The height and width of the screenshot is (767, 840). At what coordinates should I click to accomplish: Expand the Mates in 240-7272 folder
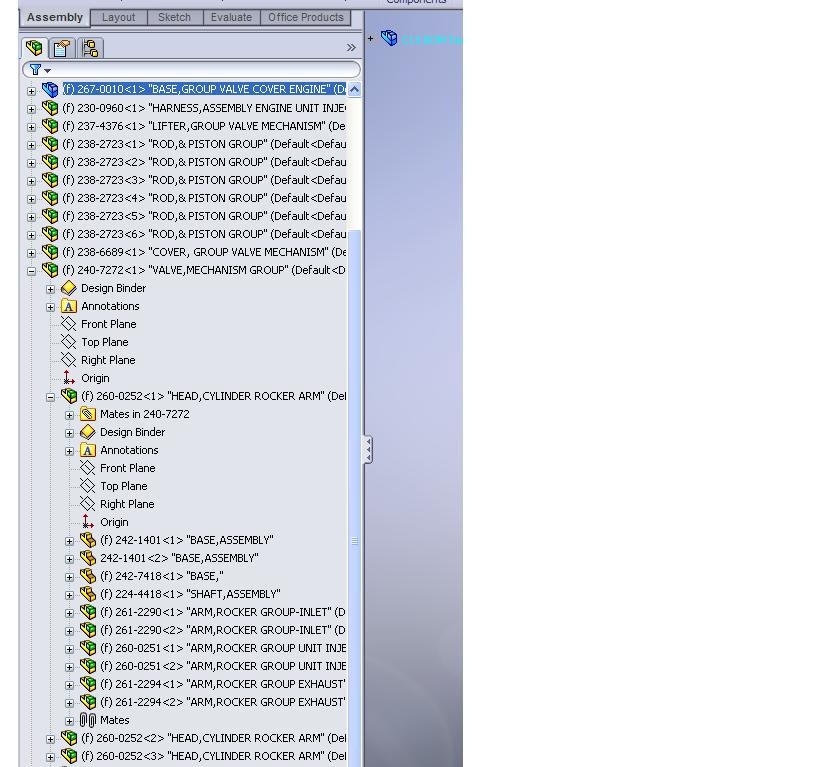point(70,415)
